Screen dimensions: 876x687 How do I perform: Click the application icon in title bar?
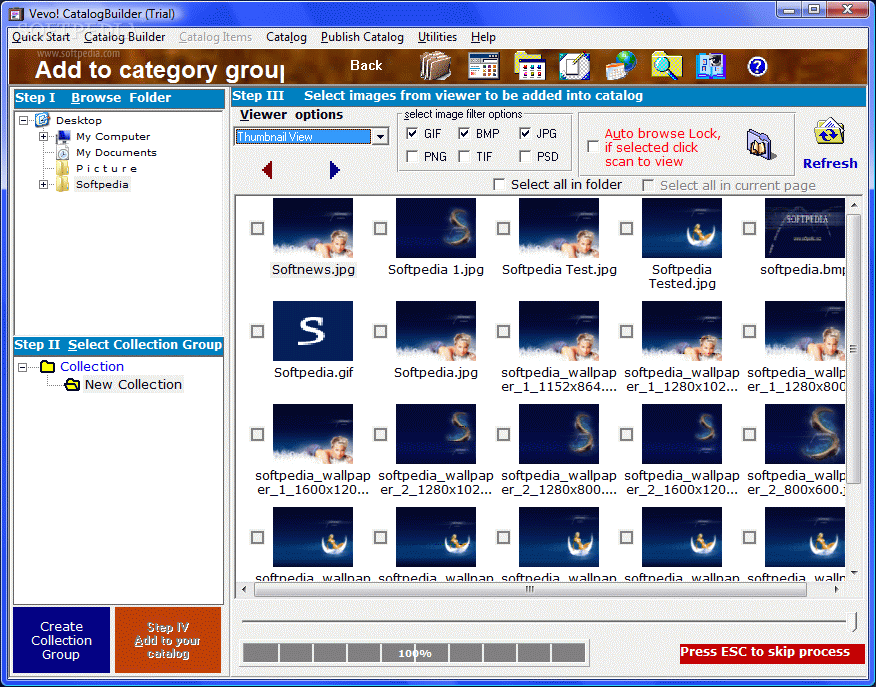point(16,14)
